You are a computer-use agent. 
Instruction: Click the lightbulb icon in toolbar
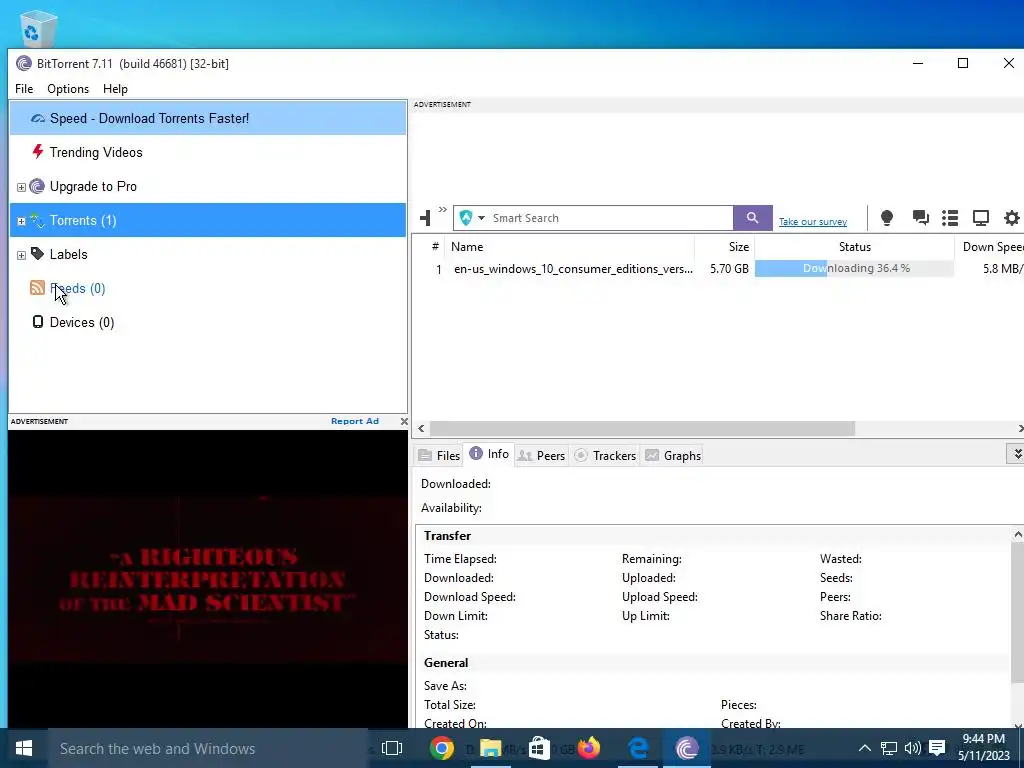tap(886, 218)
